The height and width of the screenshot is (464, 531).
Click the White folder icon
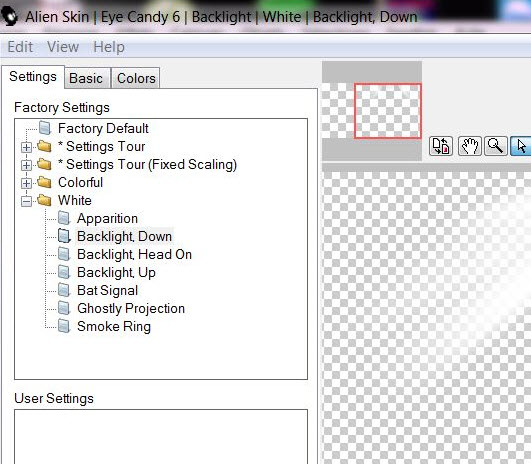pos(44,200)
